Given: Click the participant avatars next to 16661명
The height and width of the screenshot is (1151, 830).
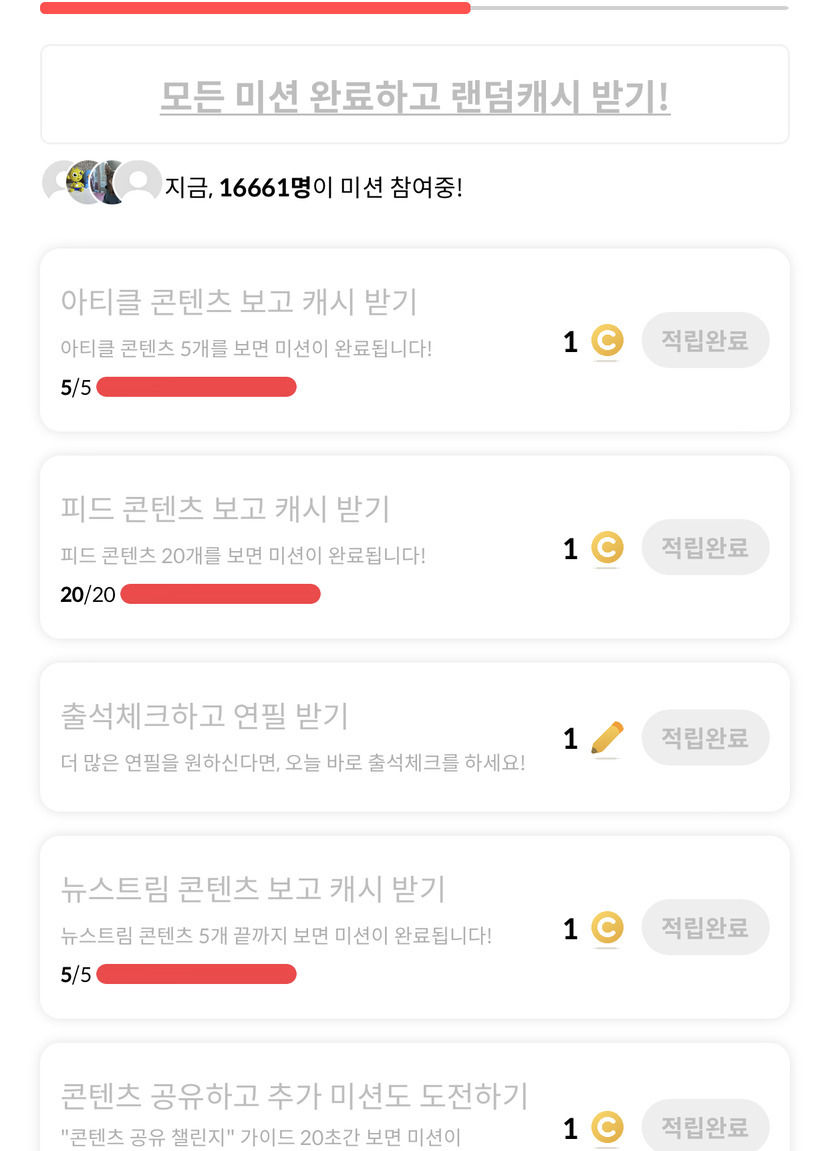Looking at the screenshot, I should point(102,182).
